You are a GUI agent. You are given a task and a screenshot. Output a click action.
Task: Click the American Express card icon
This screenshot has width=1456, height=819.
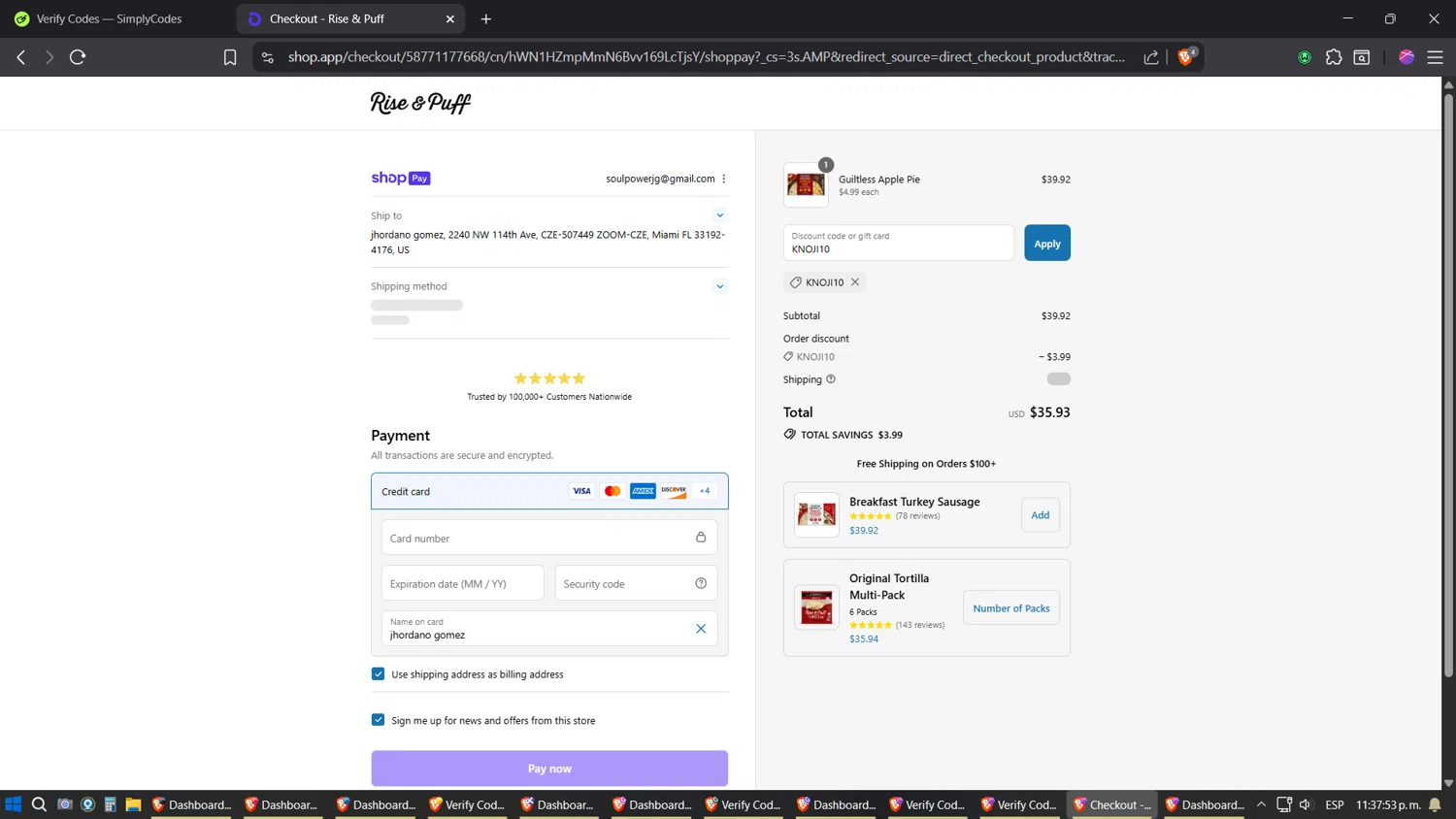point(643,491)
